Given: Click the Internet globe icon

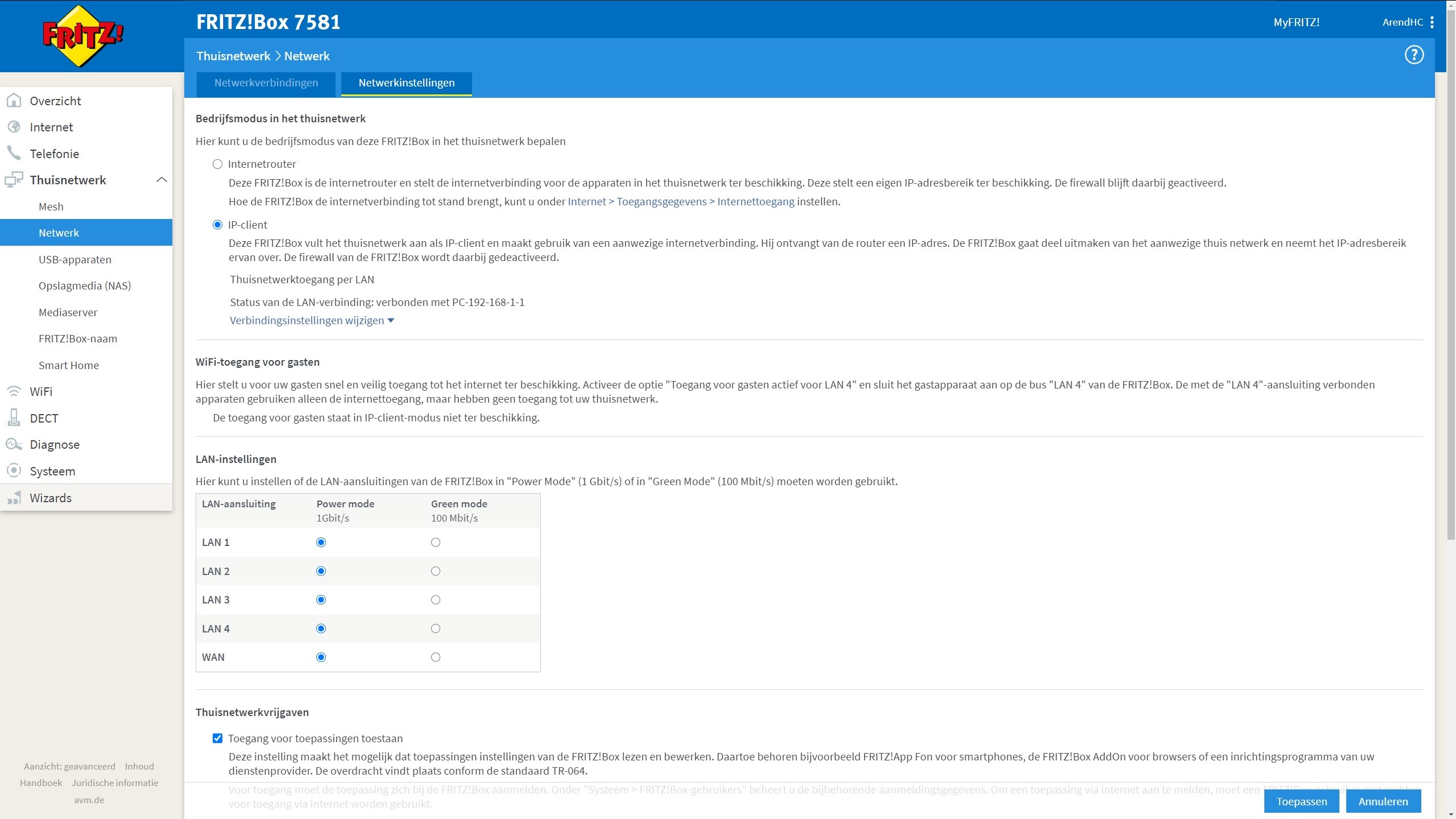Looking at the screenshot, I should pyautogui.click(x=14, y=127).
